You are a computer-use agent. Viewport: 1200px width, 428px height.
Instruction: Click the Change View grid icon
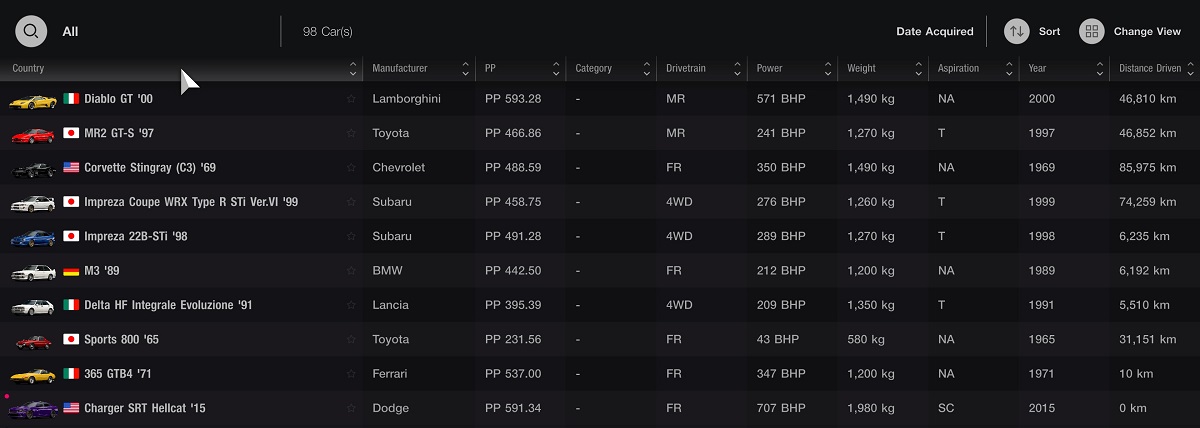tap(1092, 31)
